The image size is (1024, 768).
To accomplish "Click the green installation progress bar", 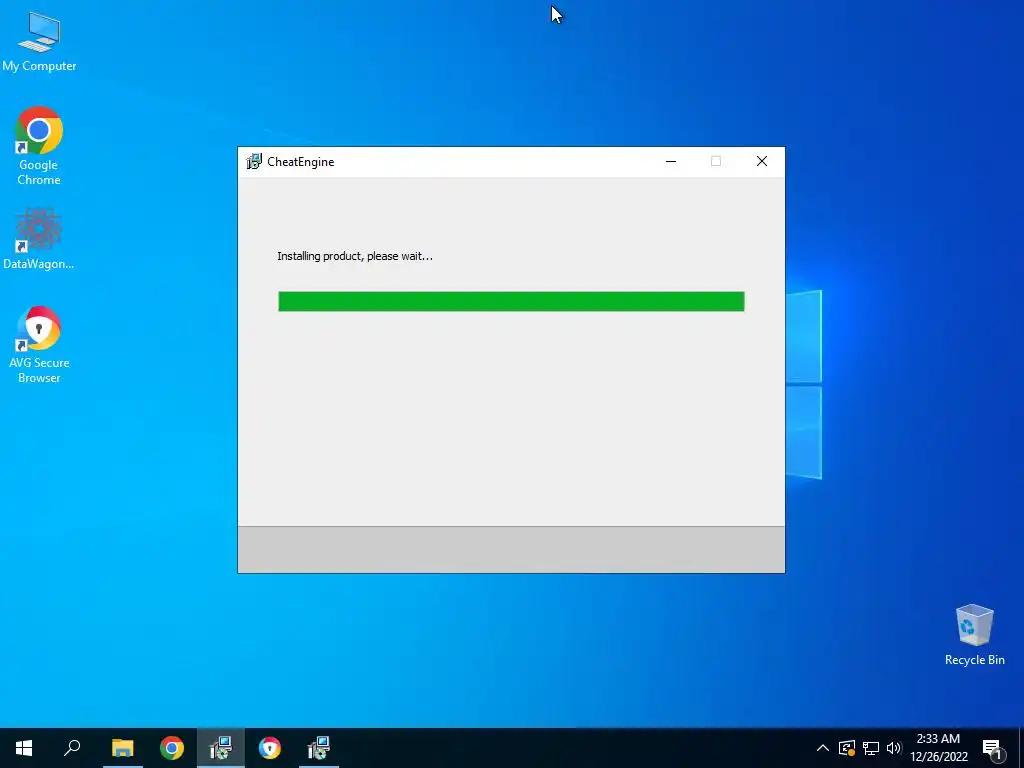I will (511, 302).
